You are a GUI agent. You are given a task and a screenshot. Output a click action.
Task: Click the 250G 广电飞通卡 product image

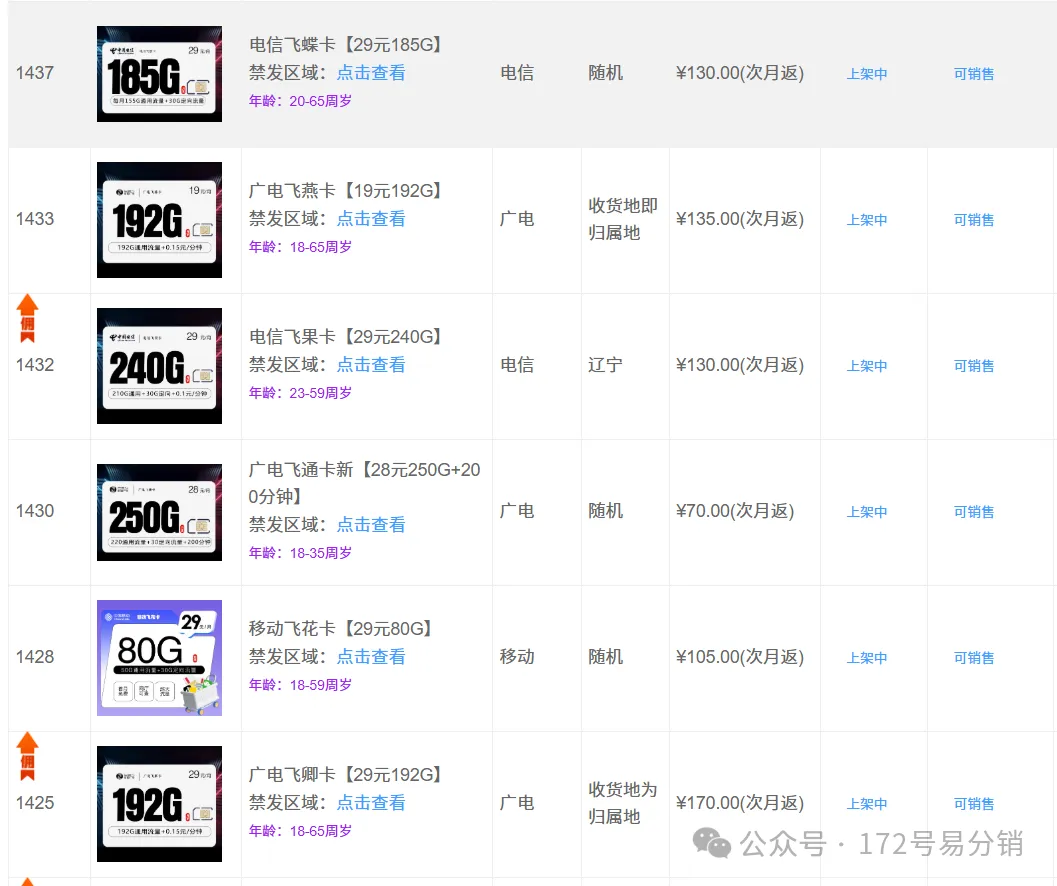(x=159, y=512)
